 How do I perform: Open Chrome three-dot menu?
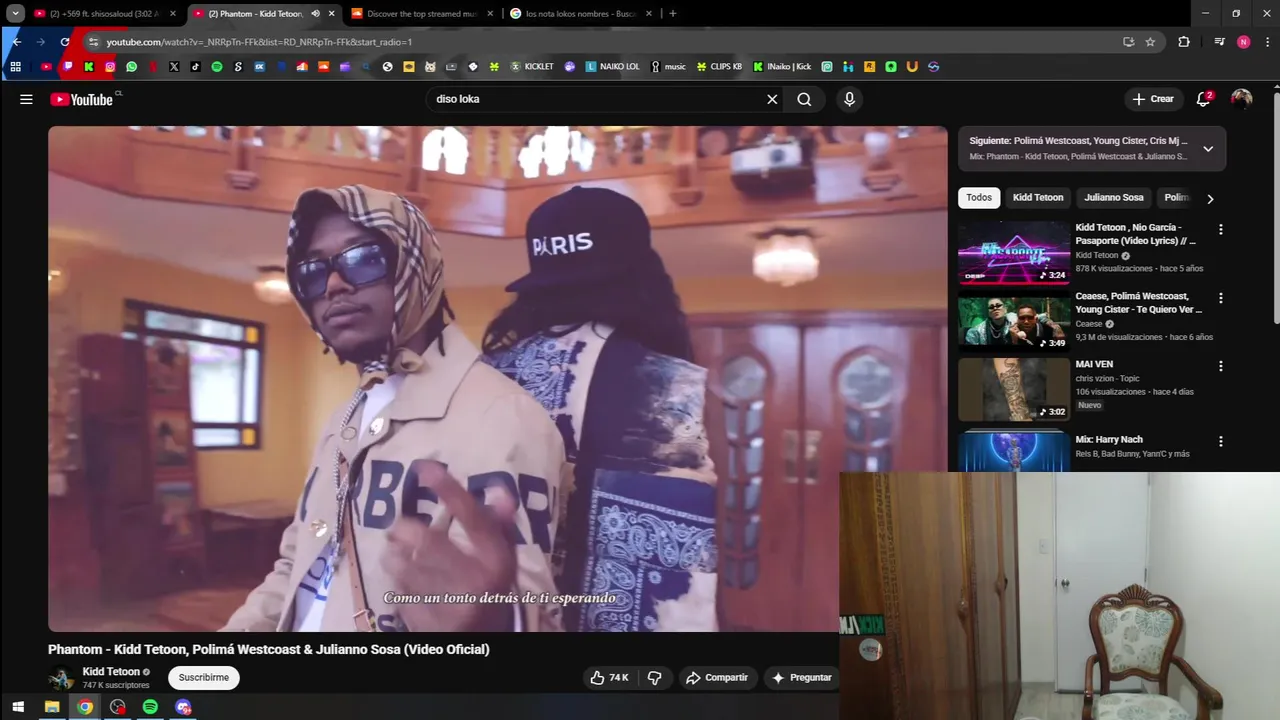(1267, 42)
